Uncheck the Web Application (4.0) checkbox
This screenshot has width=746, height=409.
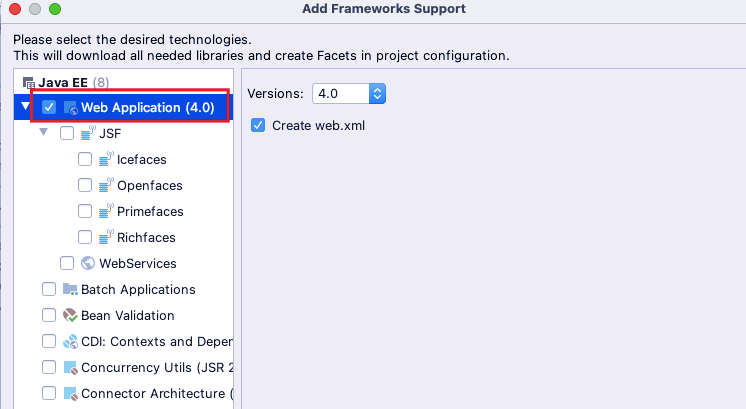pos(49,107)
